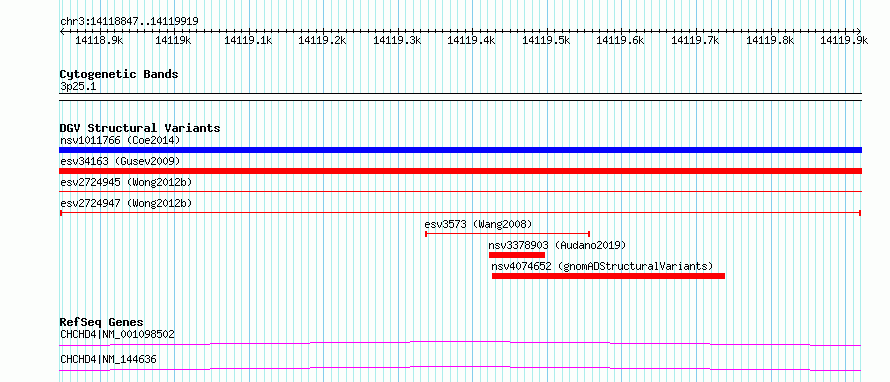Open the esv34163 (Gusev2009) label

pos(120,161)
